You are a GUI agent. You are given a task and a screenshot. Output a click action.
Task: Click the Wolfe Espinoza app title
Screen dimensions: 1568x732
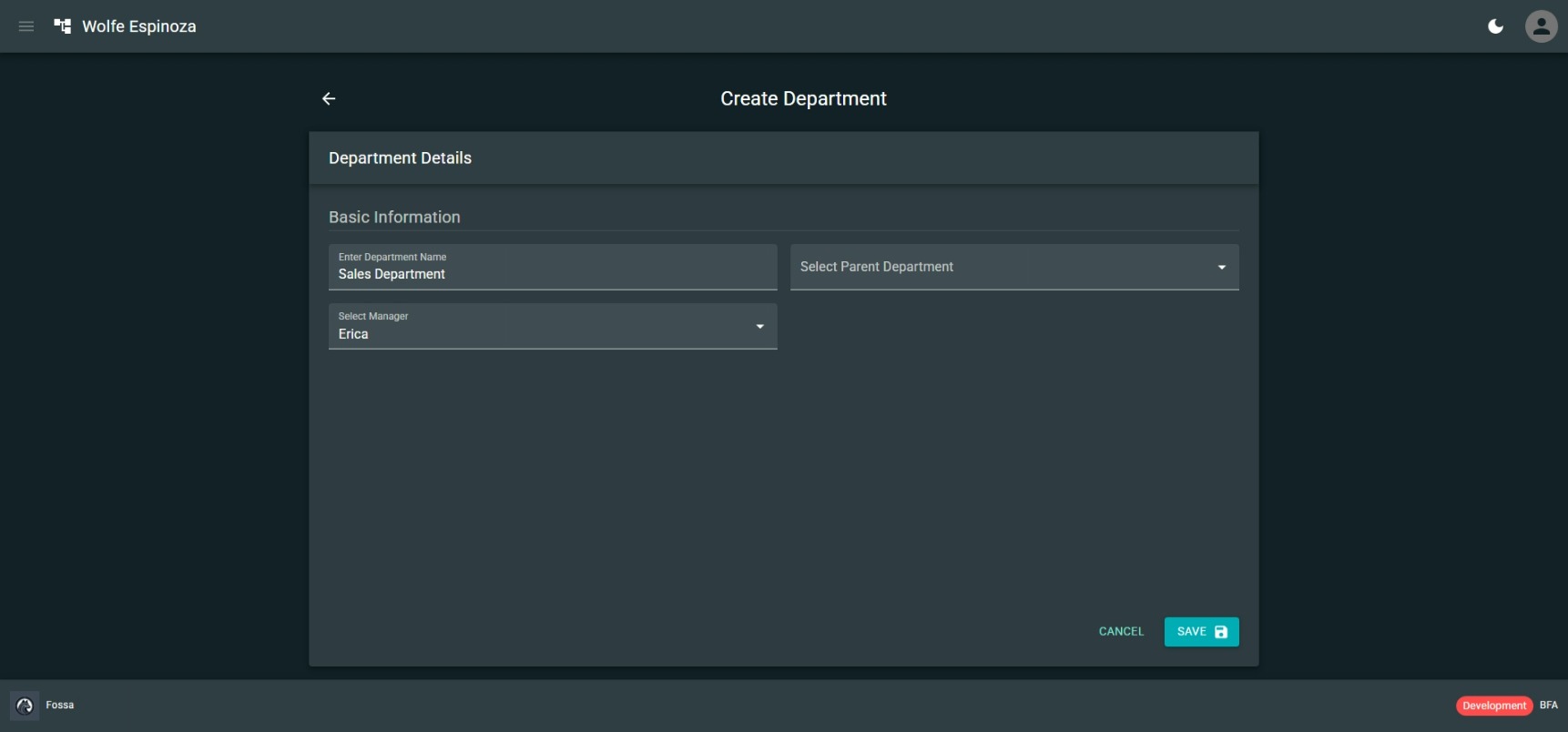click(x=139, y=26)
